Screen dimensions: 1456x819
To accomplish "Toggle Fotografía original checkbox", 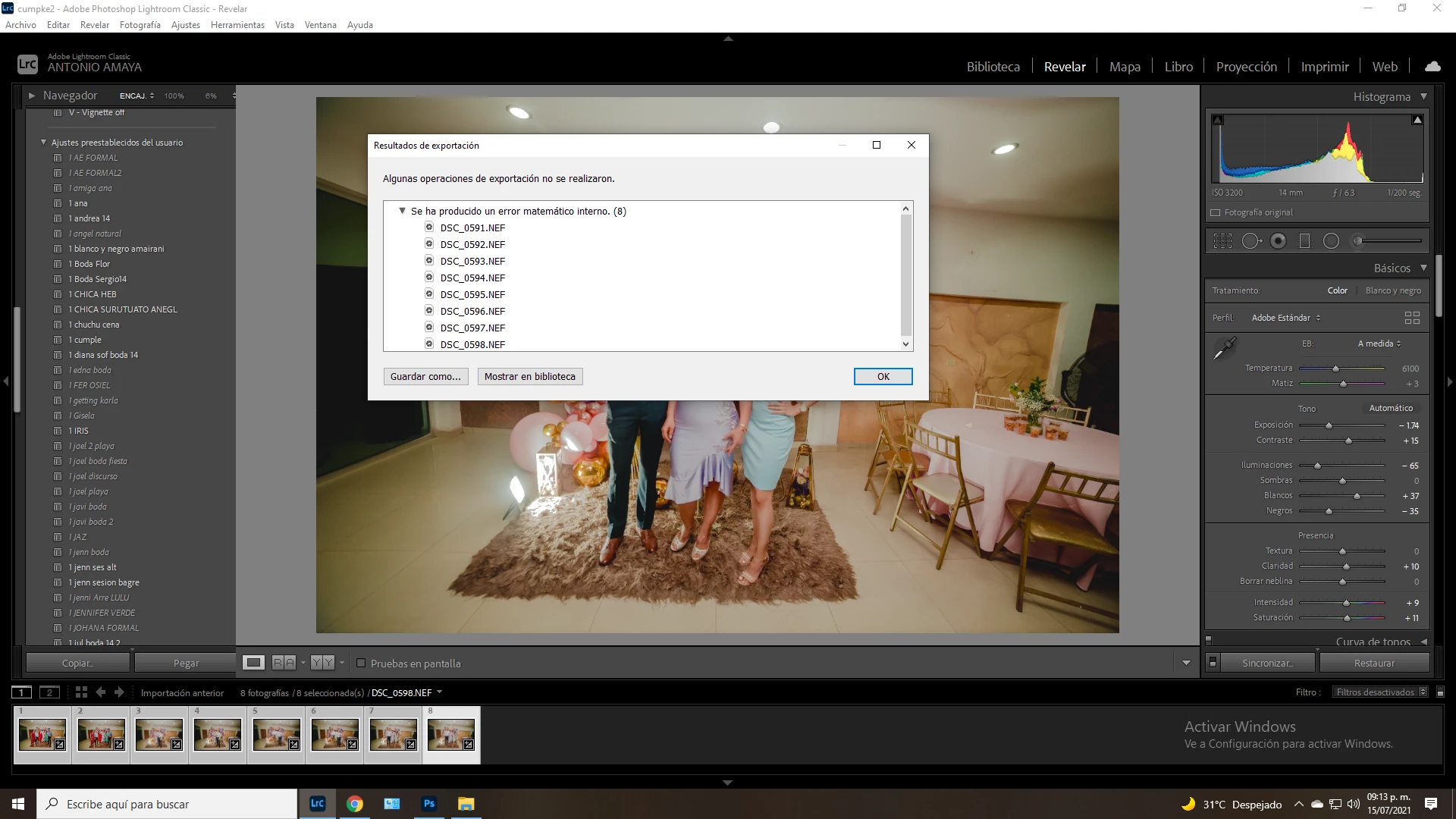I will (1216, 213).
